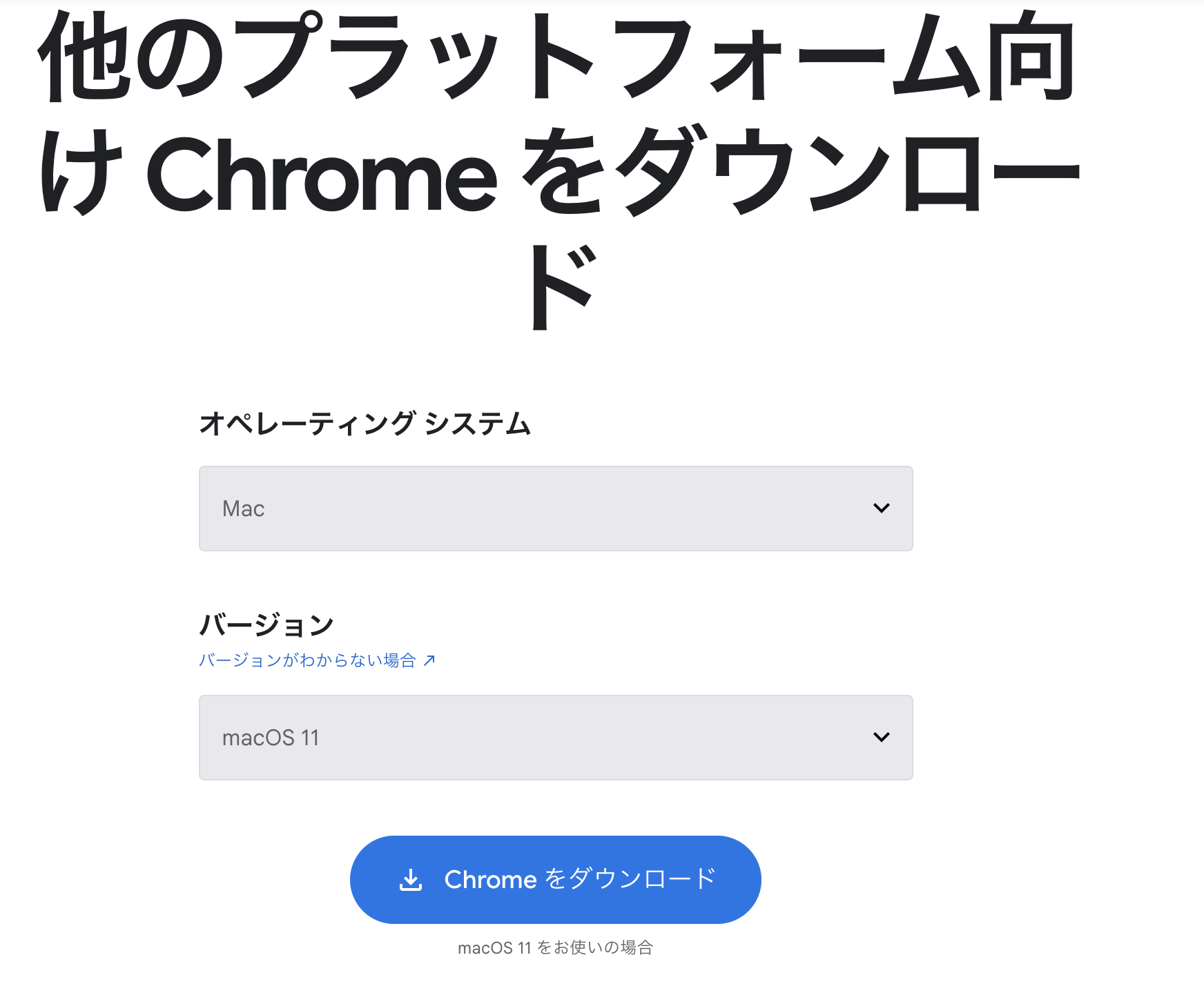Click the download arrow icon in the blue button

pyautogui.click(x=411, y=880)
